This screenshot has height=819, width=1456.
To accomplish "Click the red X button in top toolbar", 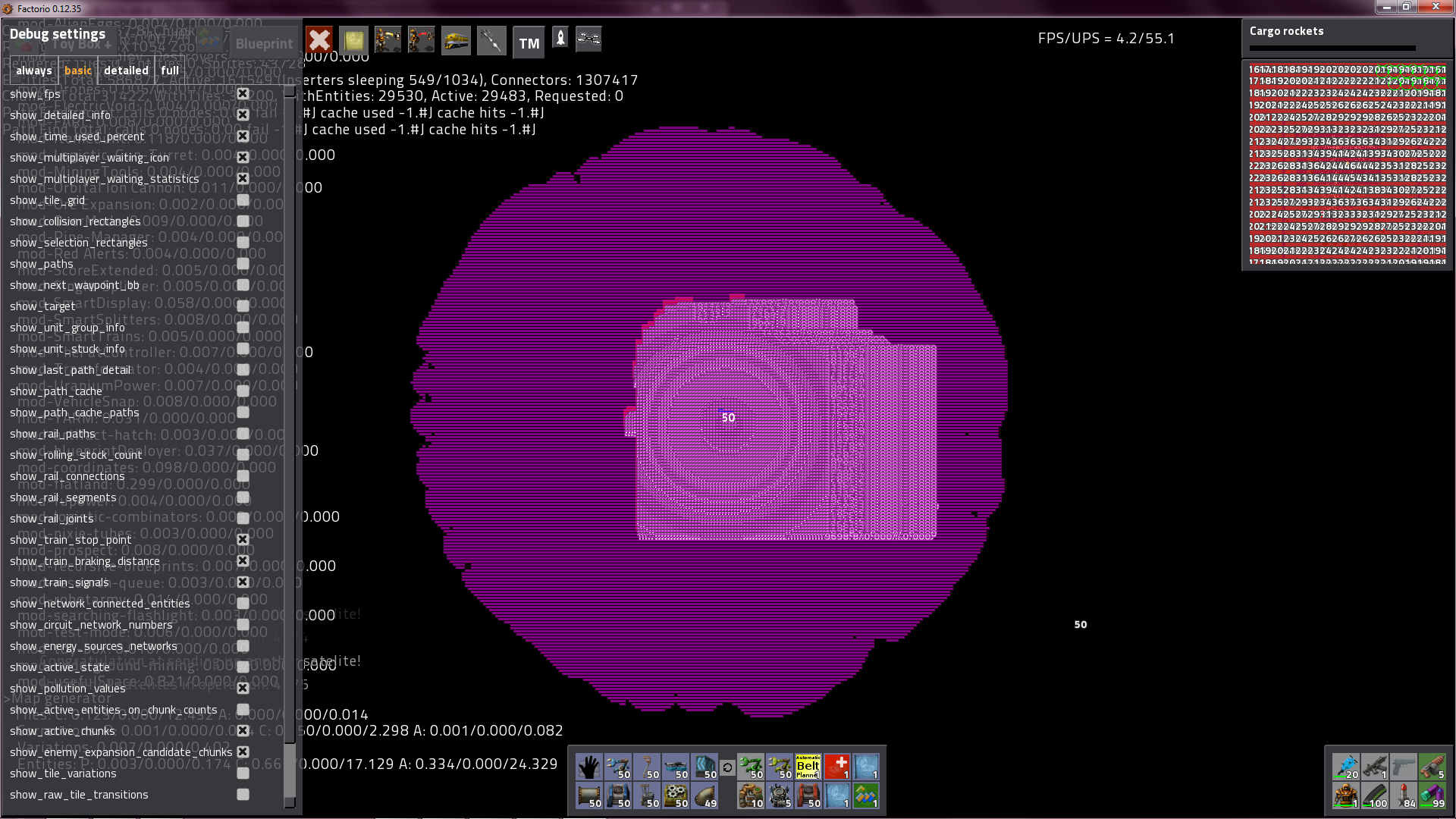I will coord(319,40).
